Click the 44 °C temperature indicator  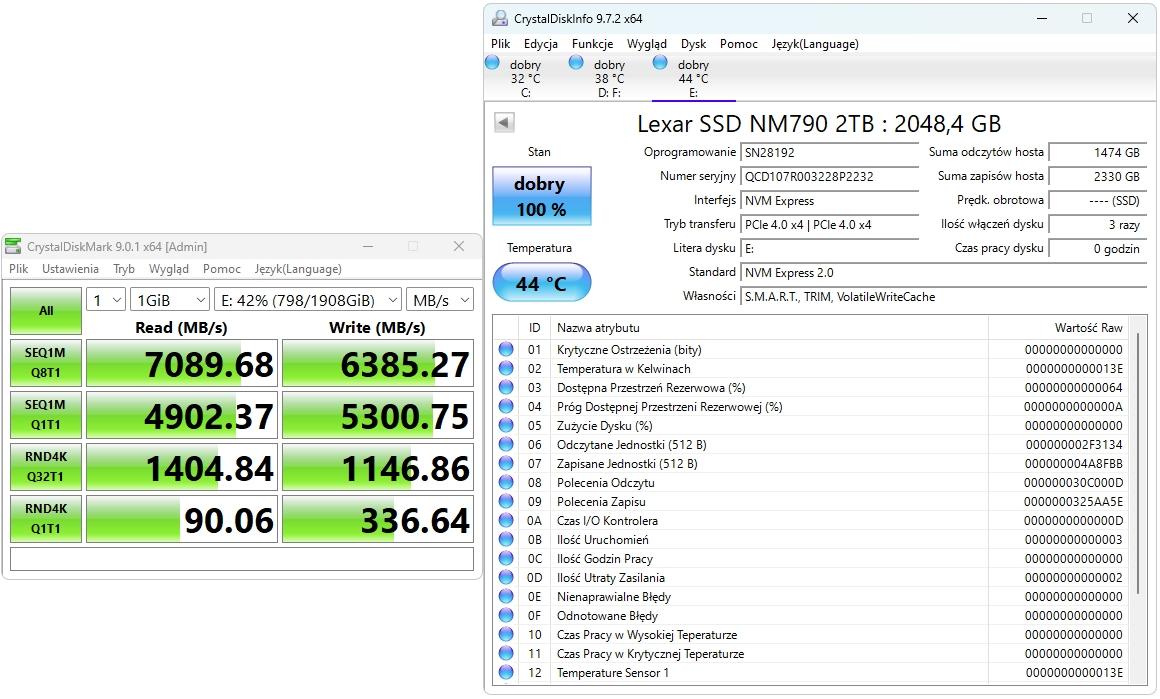pos(541,284)
